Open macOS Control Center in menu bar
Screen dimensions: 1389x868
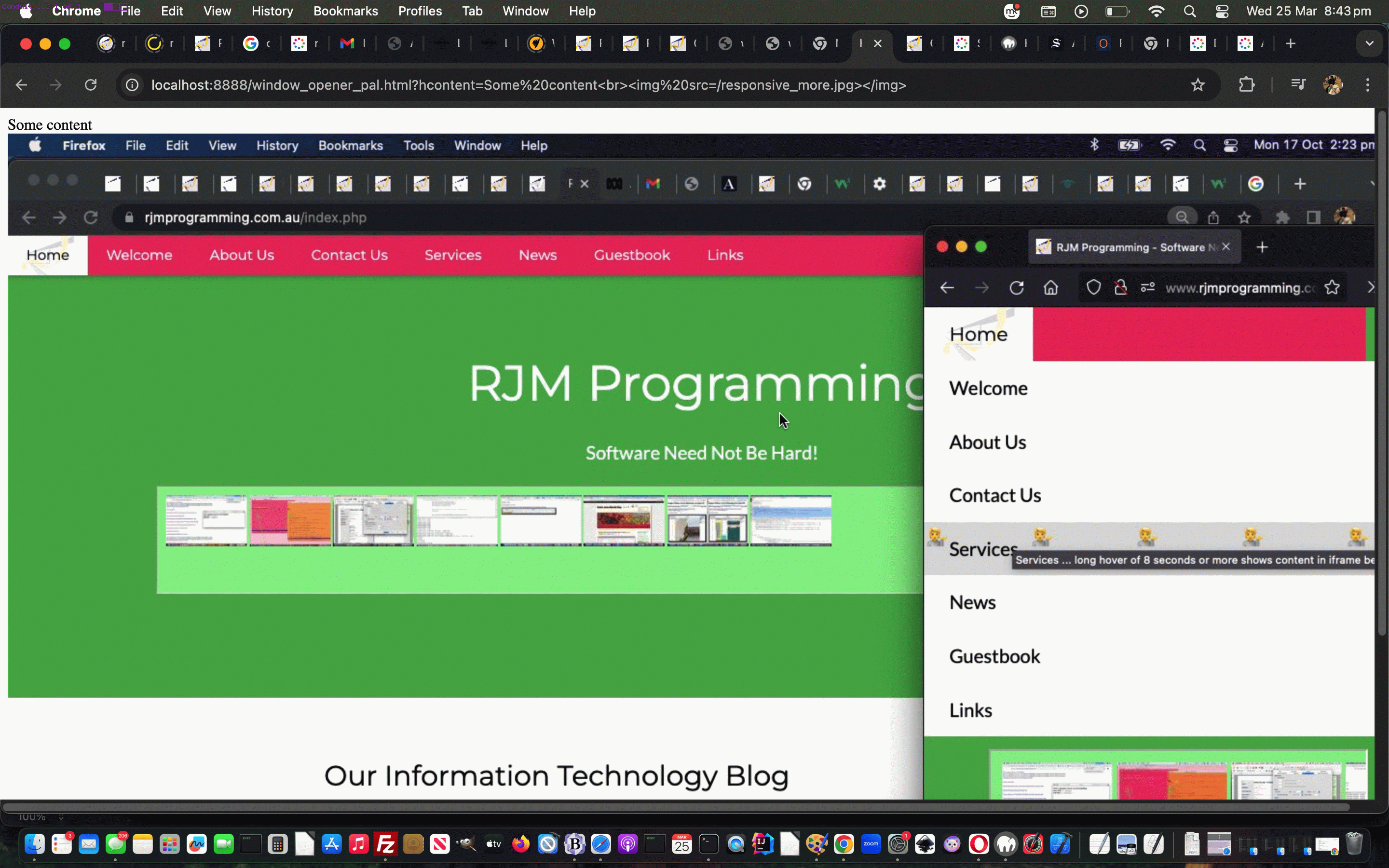pos(1222,12)
